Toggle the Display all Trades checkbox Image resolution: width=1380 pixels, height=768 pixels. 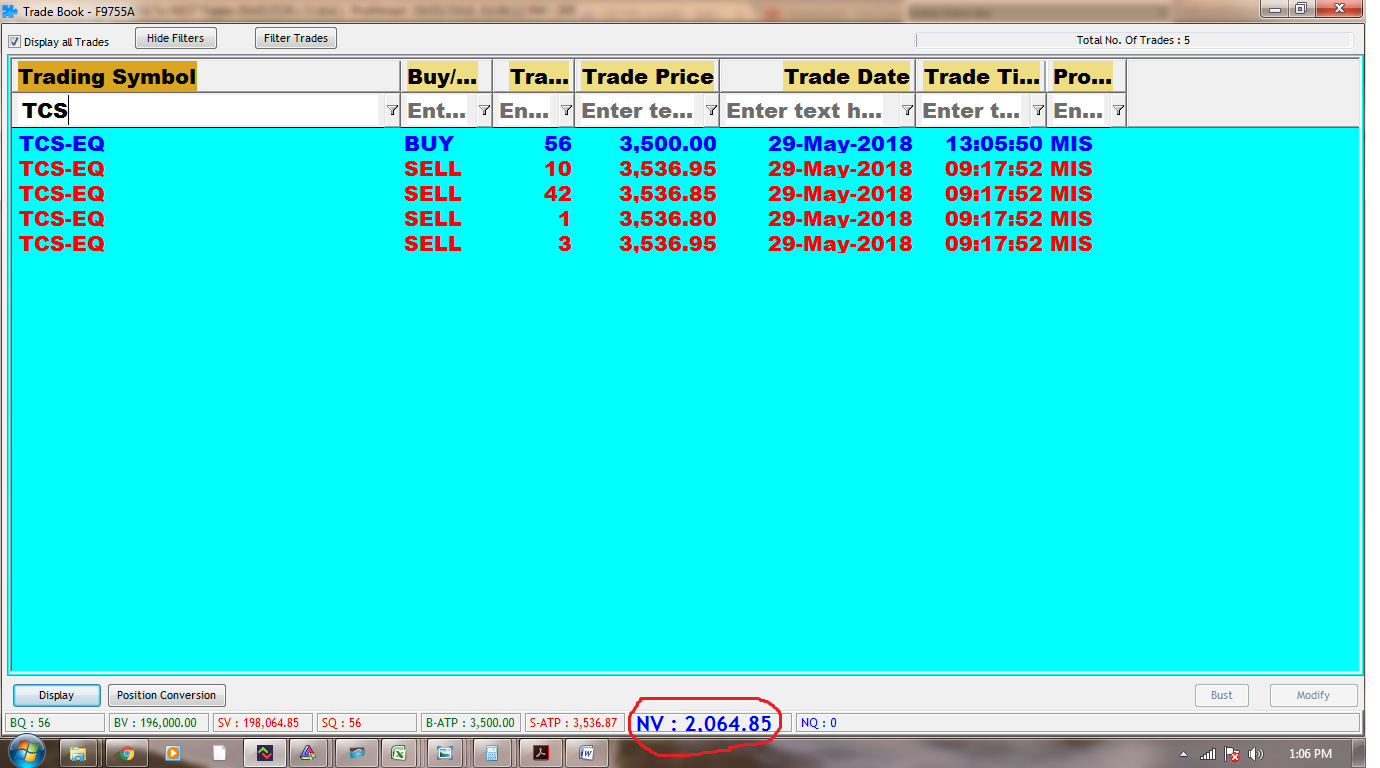(14, 42)
